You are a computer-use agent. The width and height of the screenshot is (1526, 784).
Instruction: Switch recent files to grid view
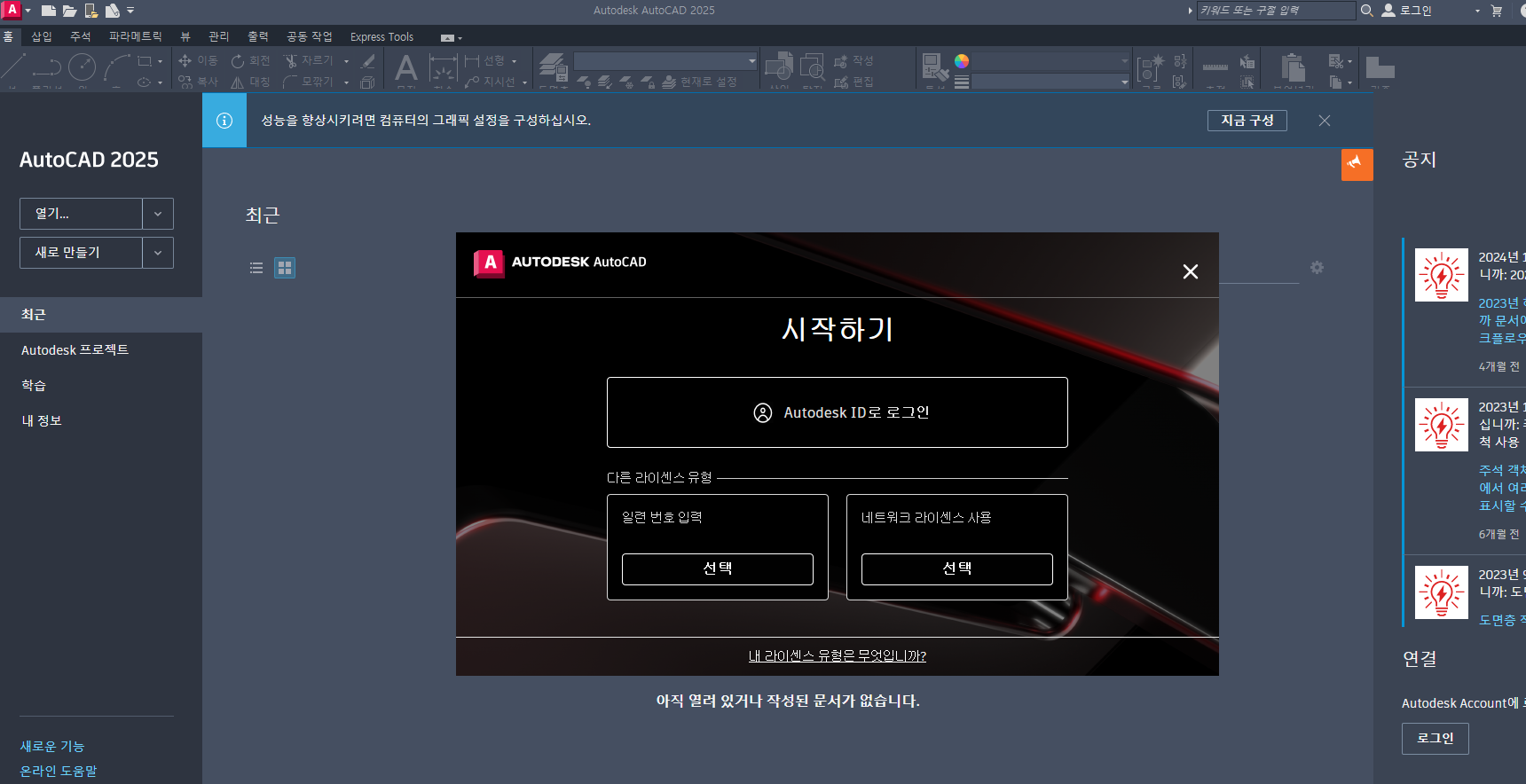[285, 268]
